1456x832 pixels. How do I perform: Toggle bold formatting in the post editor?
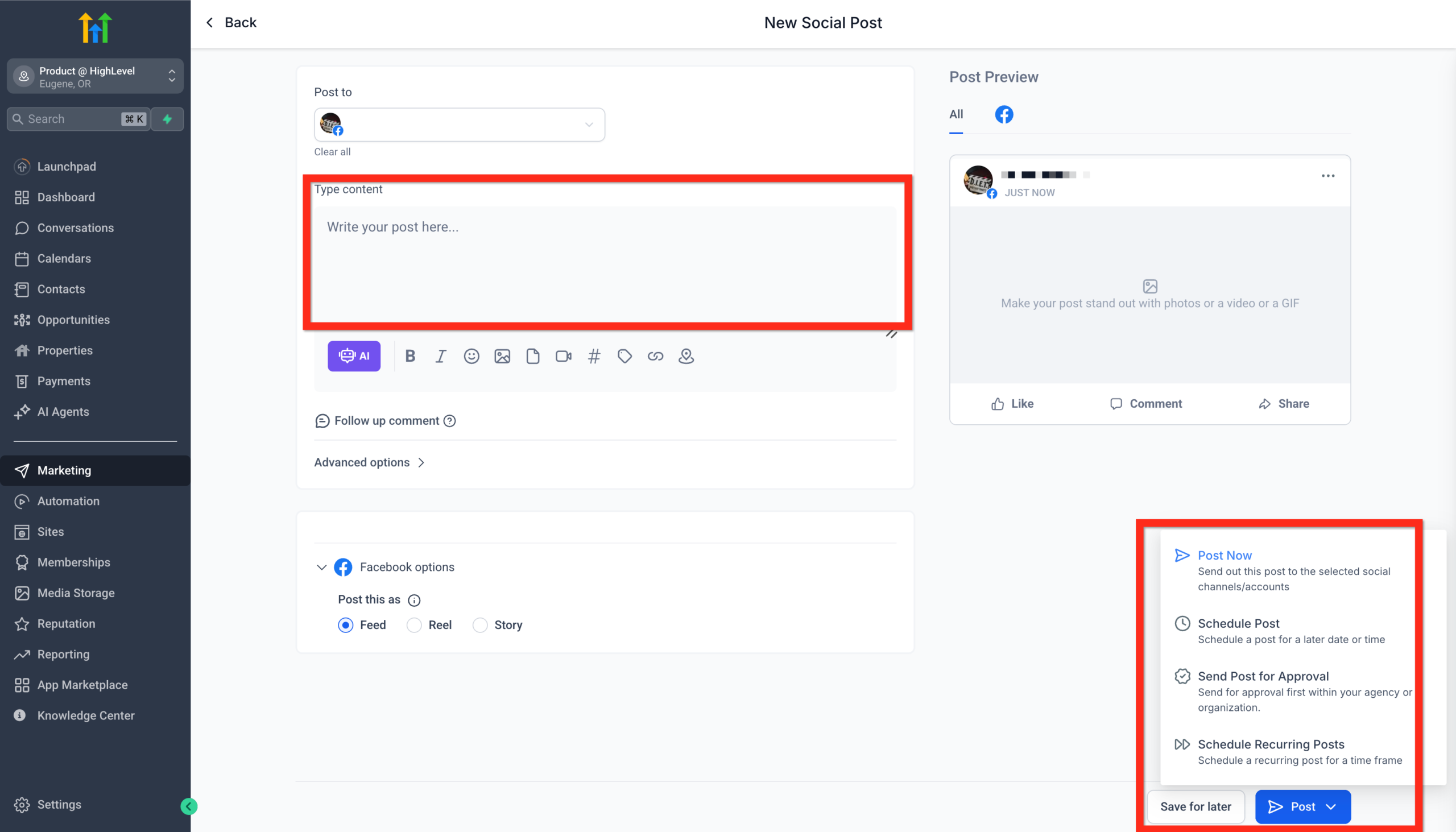(x=409, y=355)
